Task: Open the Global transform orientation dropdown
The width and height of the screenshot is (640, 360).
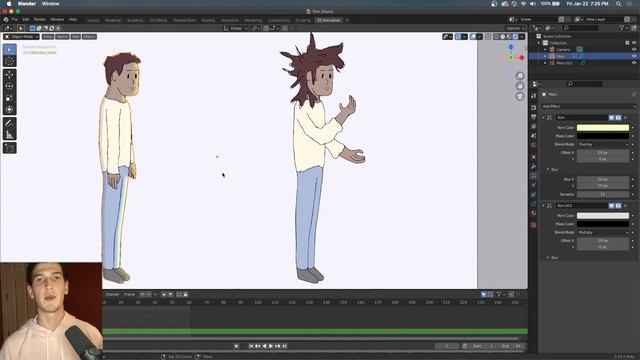Action: point(236,28)
